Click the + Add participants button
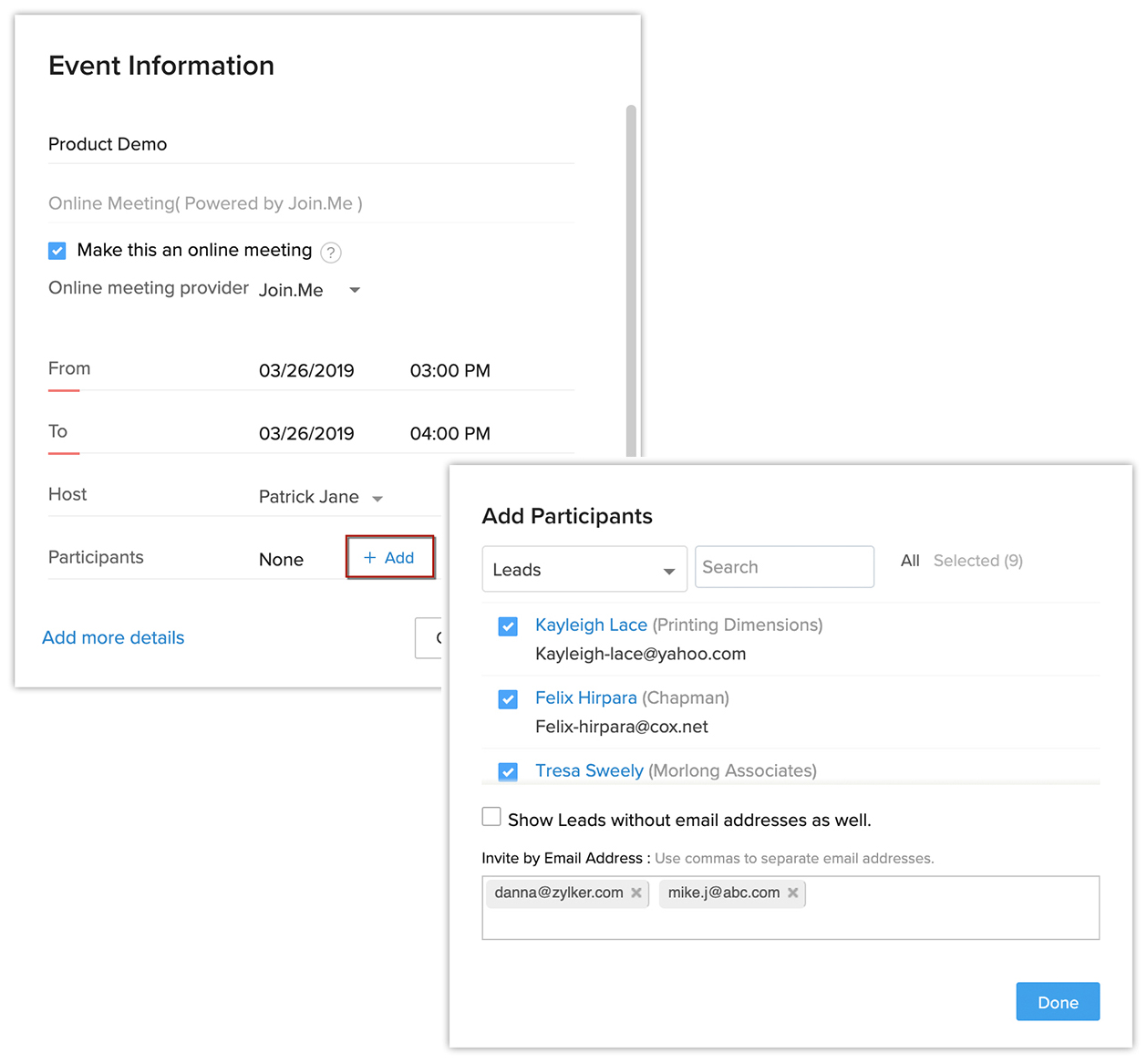1147x1064 pixels. pyautogui.click(x=389, y=557)
